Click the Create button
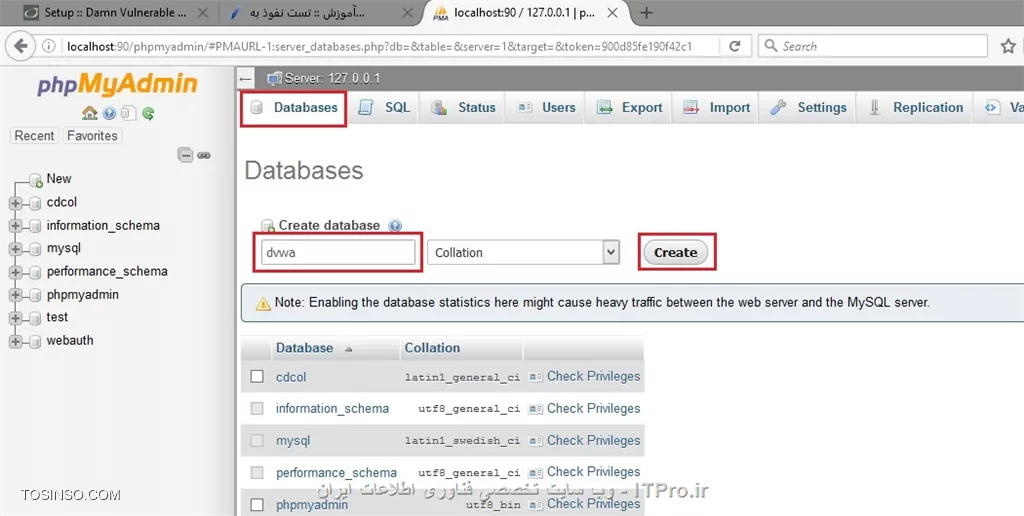Image resolution: width=1024 pixels, height=516 pixels. tap(676, 253)
